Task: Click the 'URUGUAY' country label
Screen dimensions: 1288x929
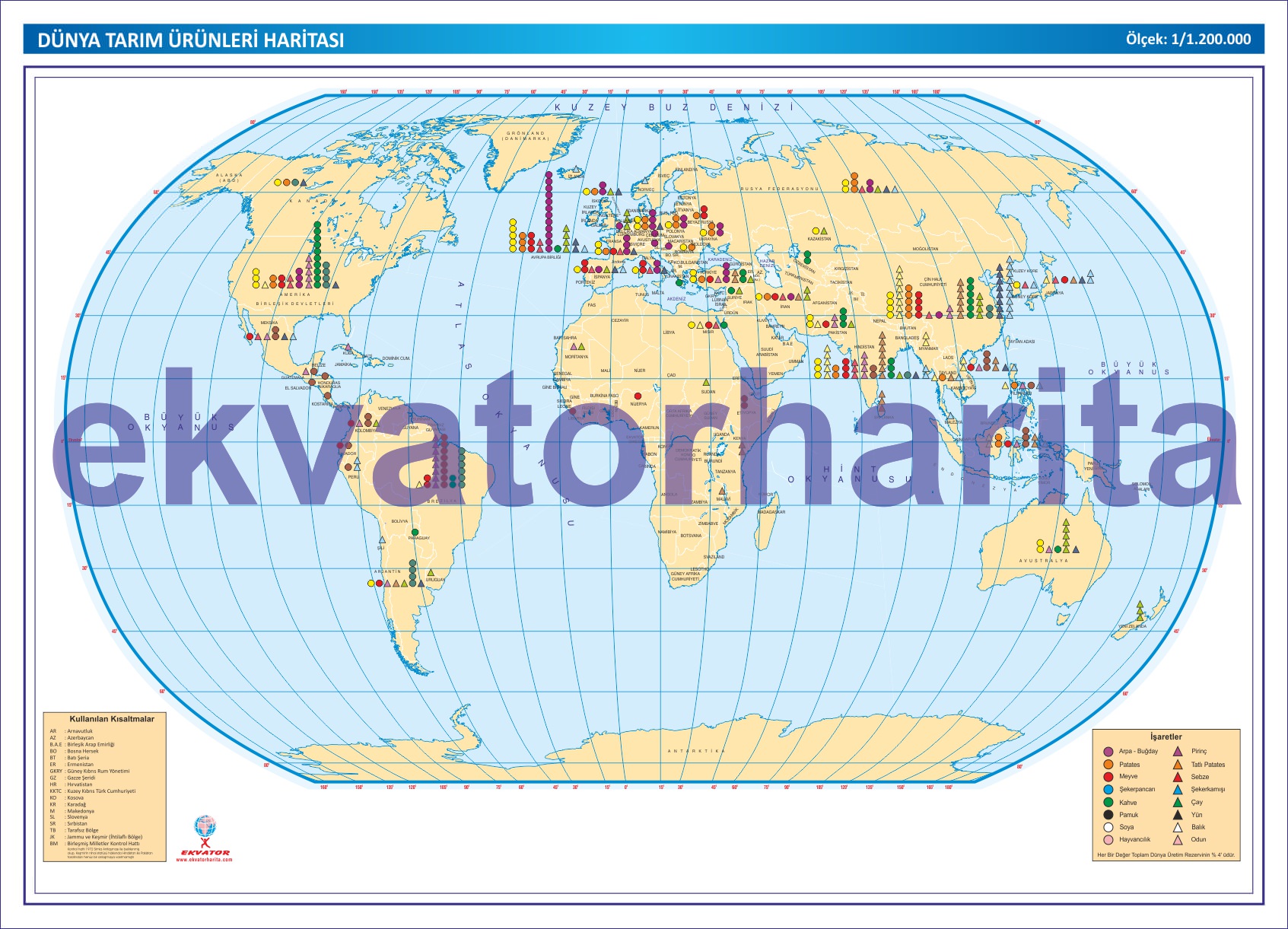Action: (x=435, y=580)
